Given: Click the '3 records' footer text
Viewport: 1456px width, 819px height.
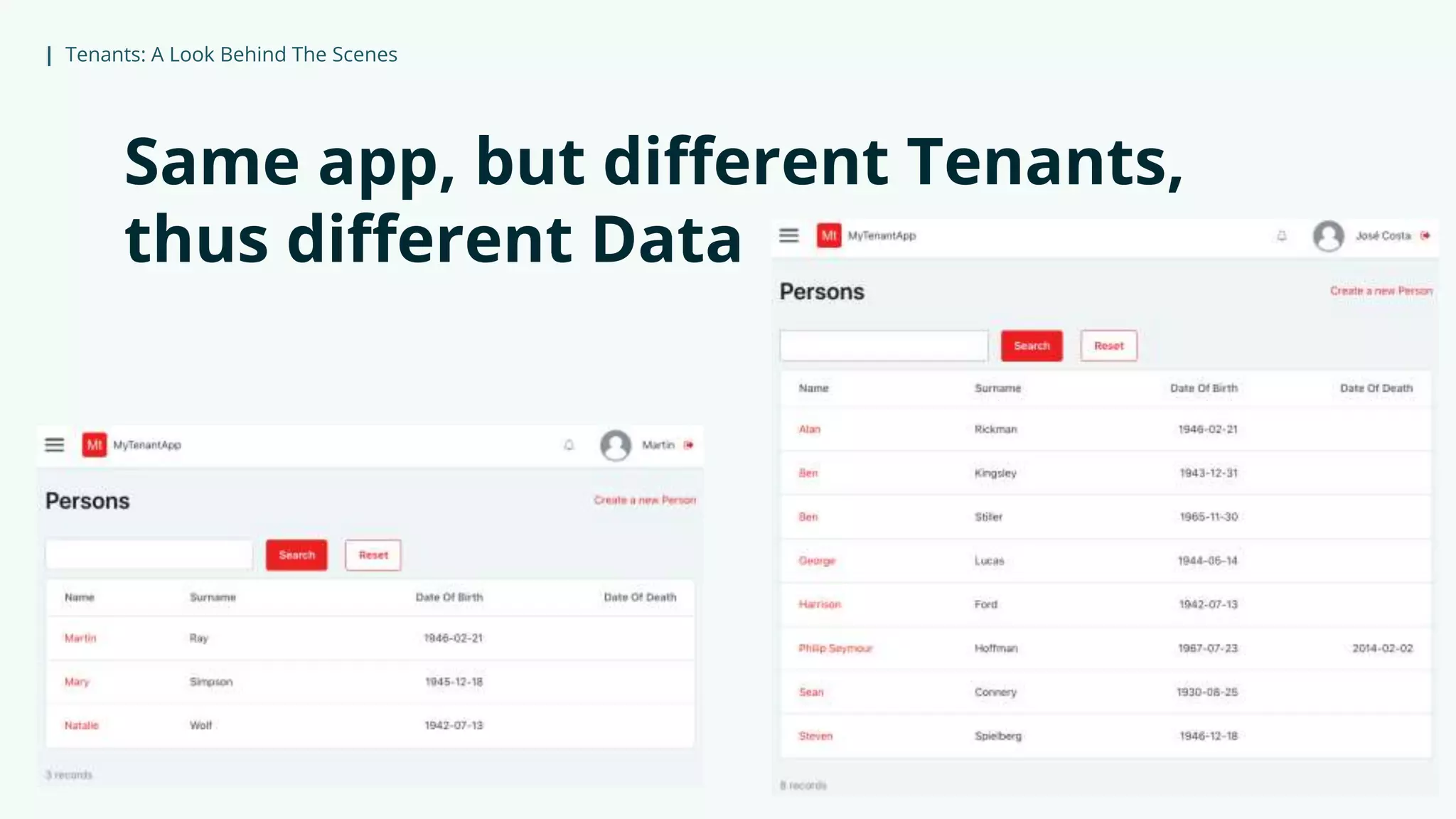Looking at the screenshot, I should pyautogui.click(x=69, y=775).
